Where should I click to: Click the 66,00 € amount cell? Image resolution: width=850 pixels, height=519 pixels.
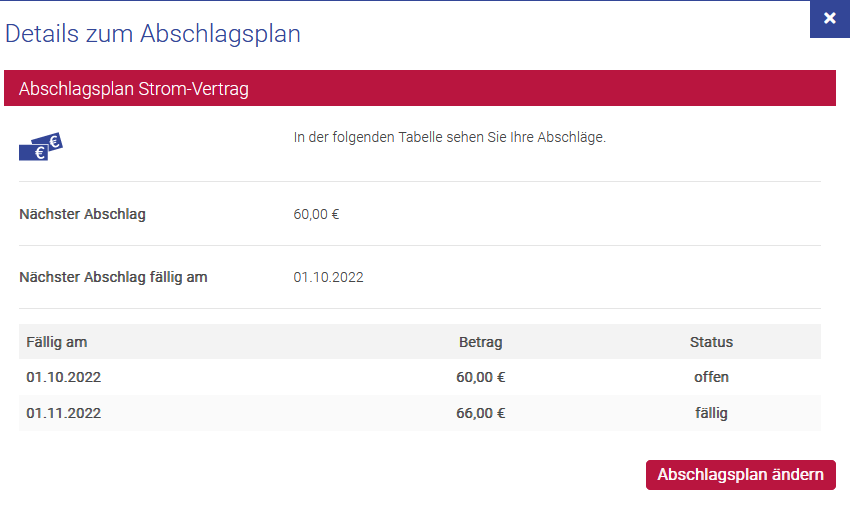[480, 413]
